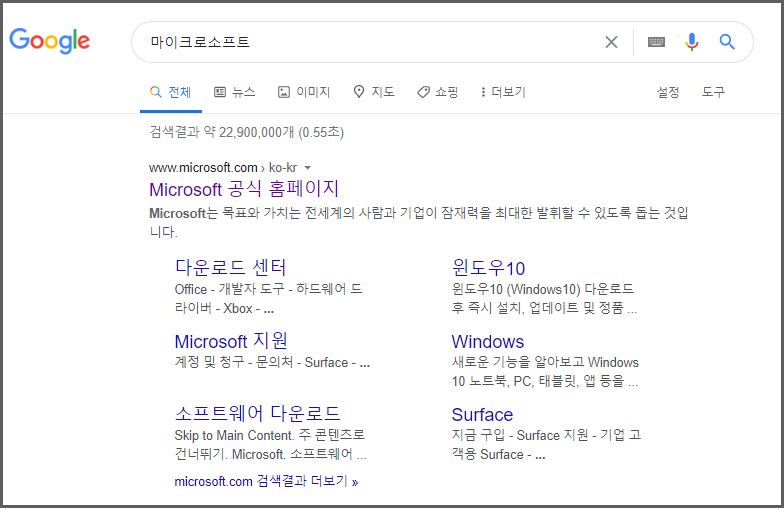Open the Surface sitelink

pos(482,414)
